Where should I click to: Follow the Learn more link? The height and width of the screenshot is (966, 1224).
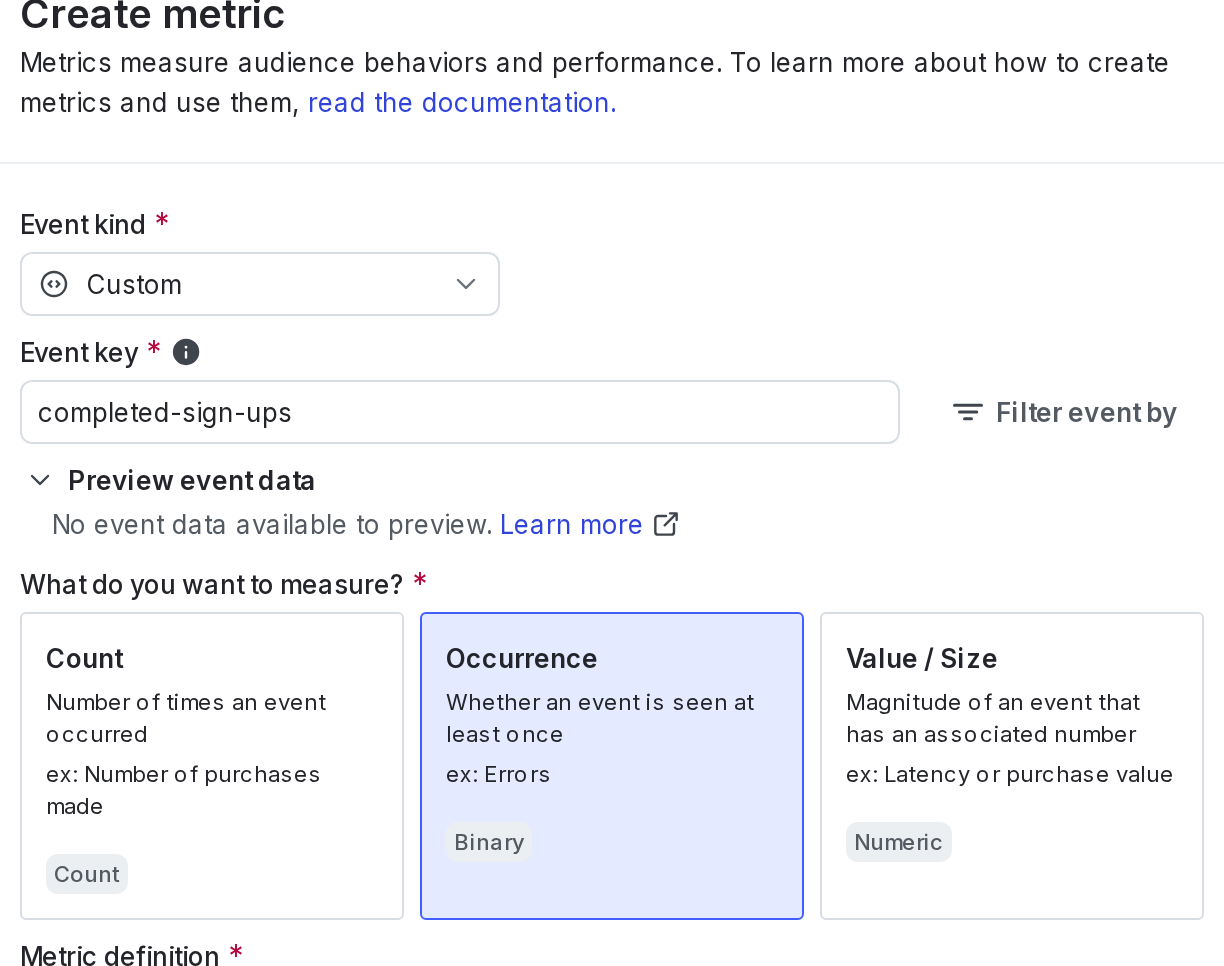click(570, 523)
